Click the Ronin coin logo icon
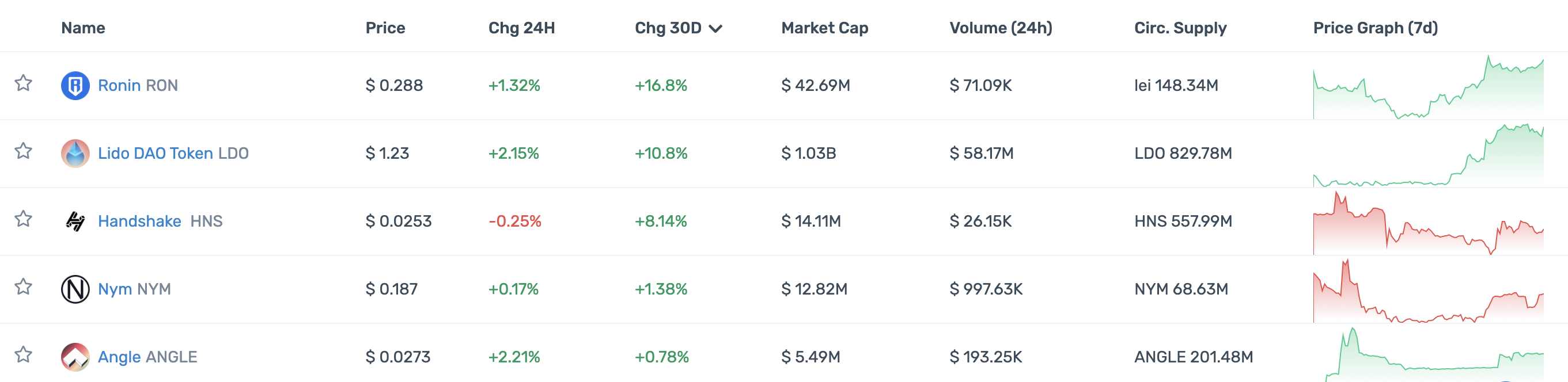This screenshot has width=1568, height=382. point(75,86)
